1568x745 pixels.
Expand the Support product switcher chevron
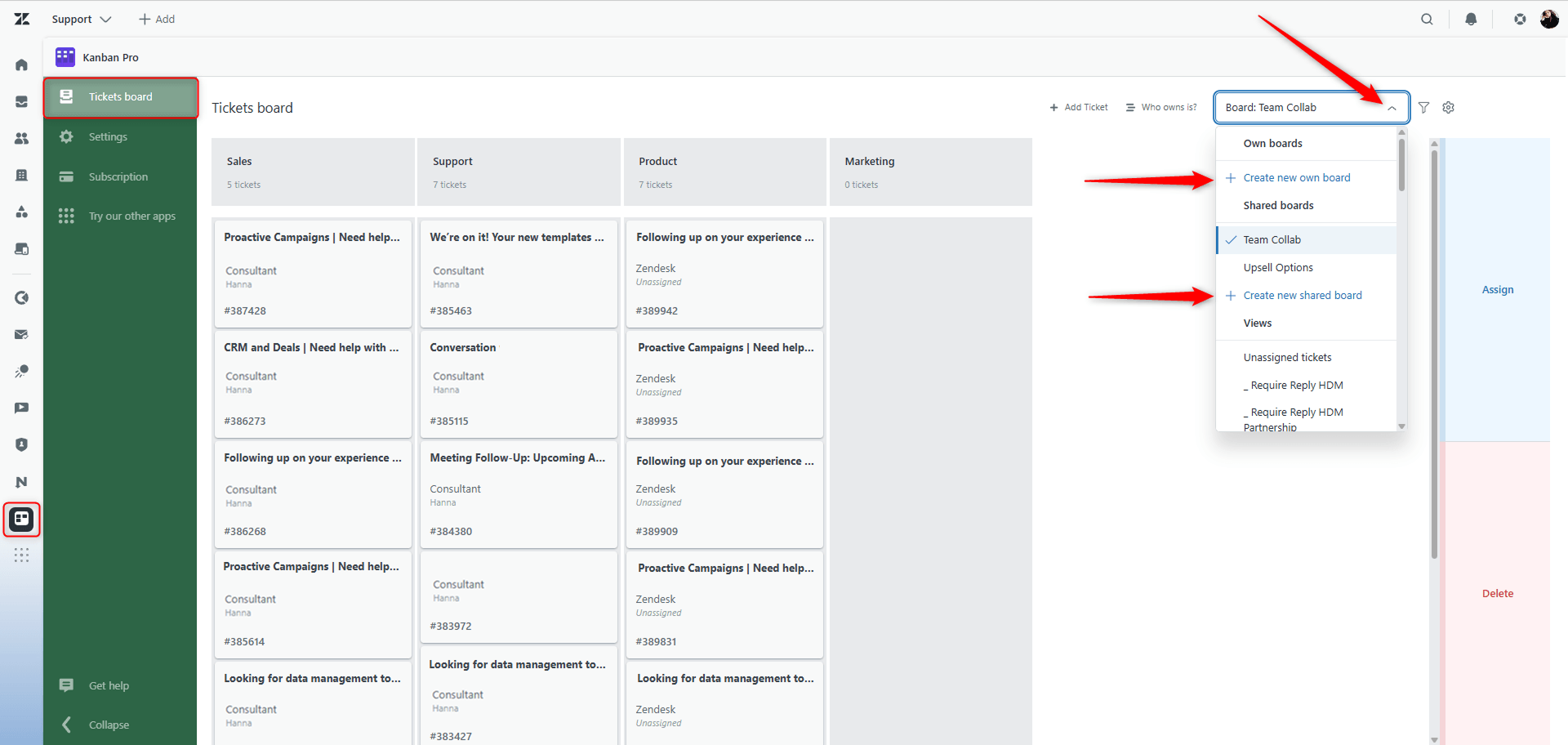[x=105, y=19]
